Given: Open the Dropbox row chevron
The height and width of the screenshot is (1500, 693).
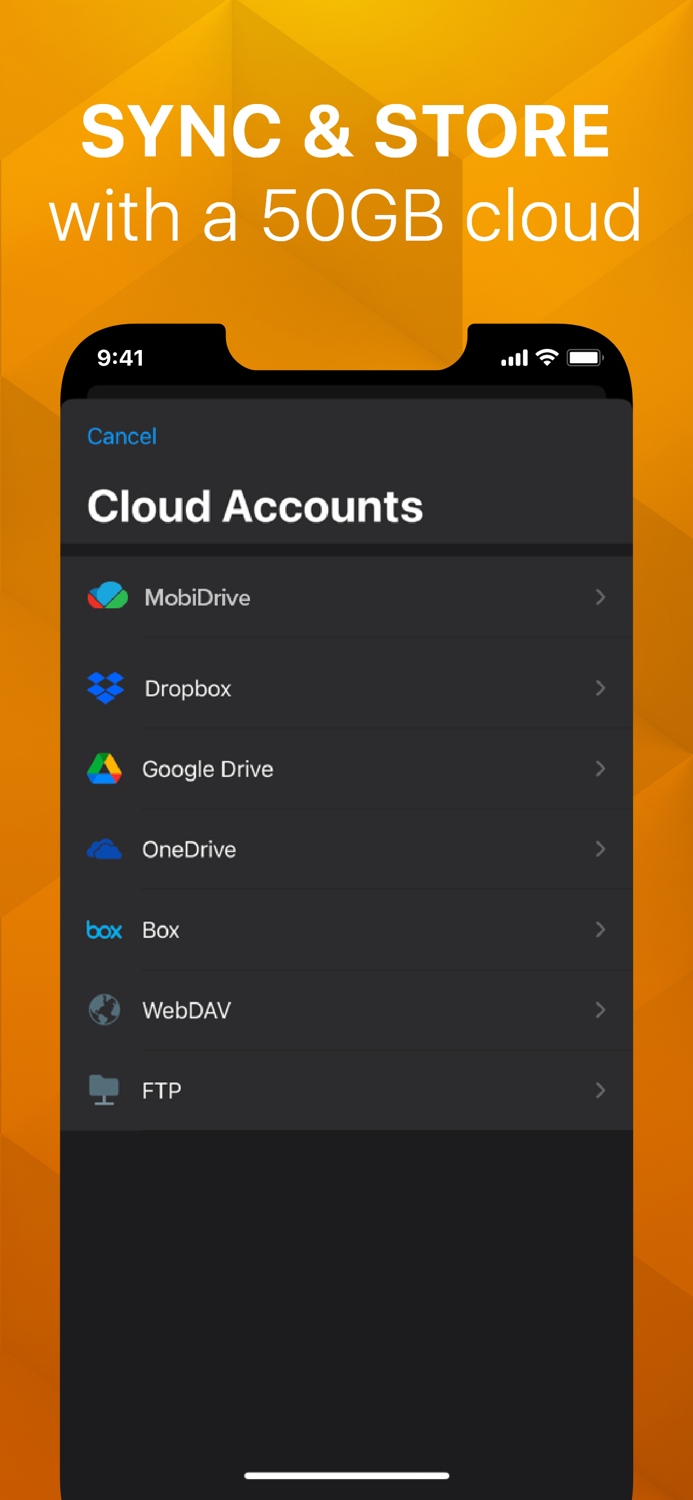Looking at the screenshot, I should click(600, 688).
